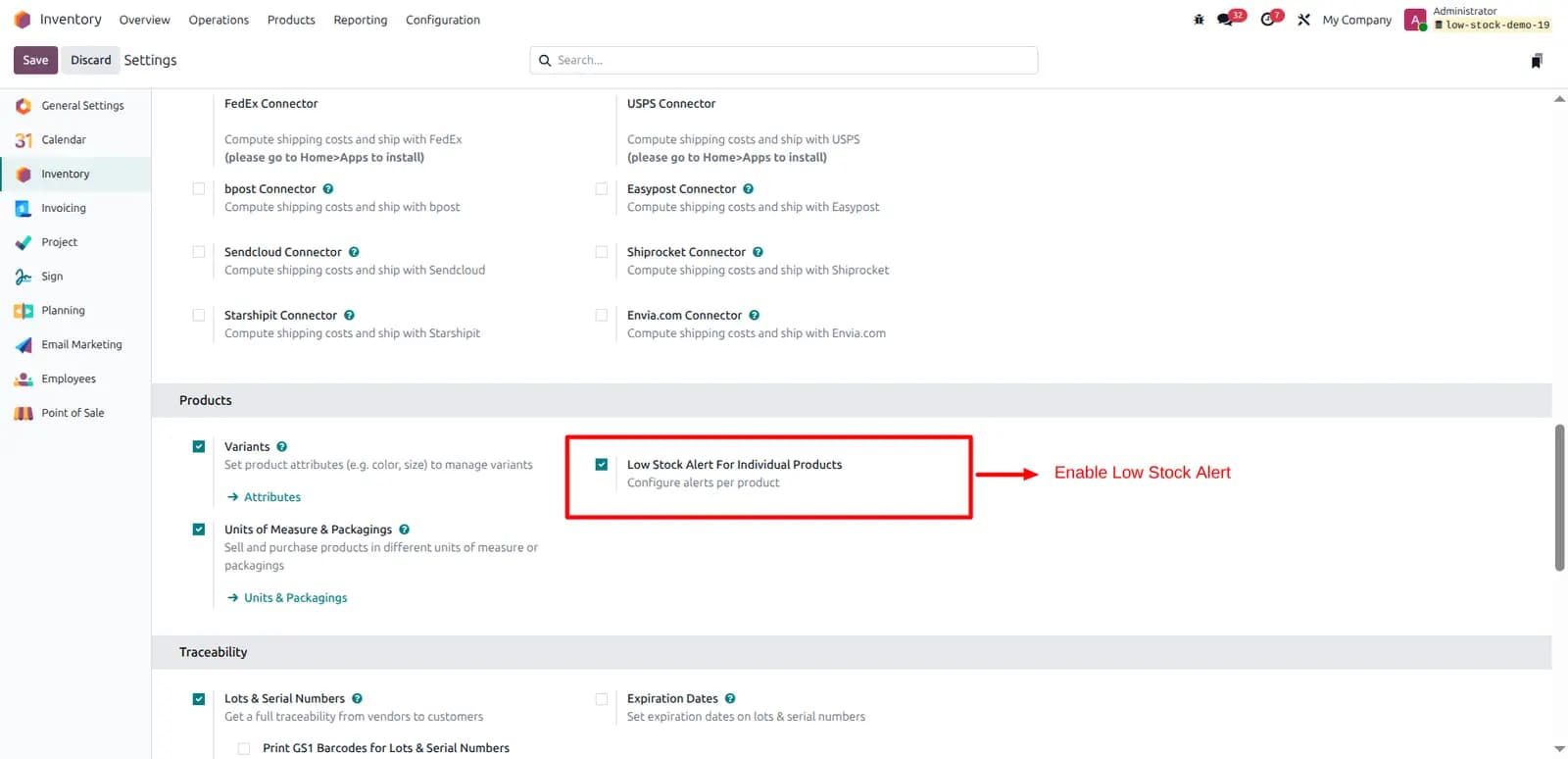Open the debug bug icon
This screenshot has height=759, width=1568.
pos(1199,20)
